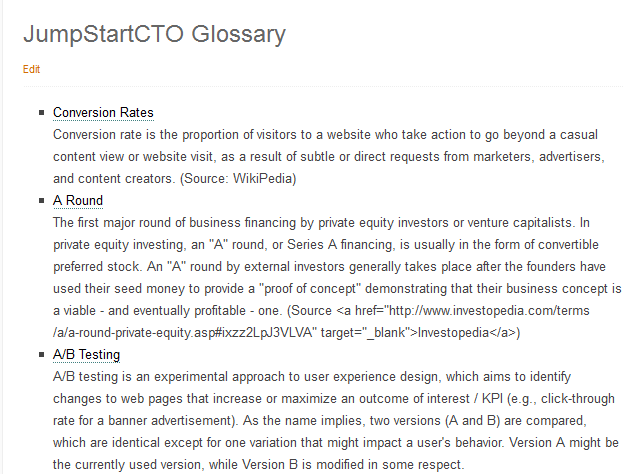
Task: Click the JumpStartCTO Glossary heading
Action: click(x=154, y=34)
